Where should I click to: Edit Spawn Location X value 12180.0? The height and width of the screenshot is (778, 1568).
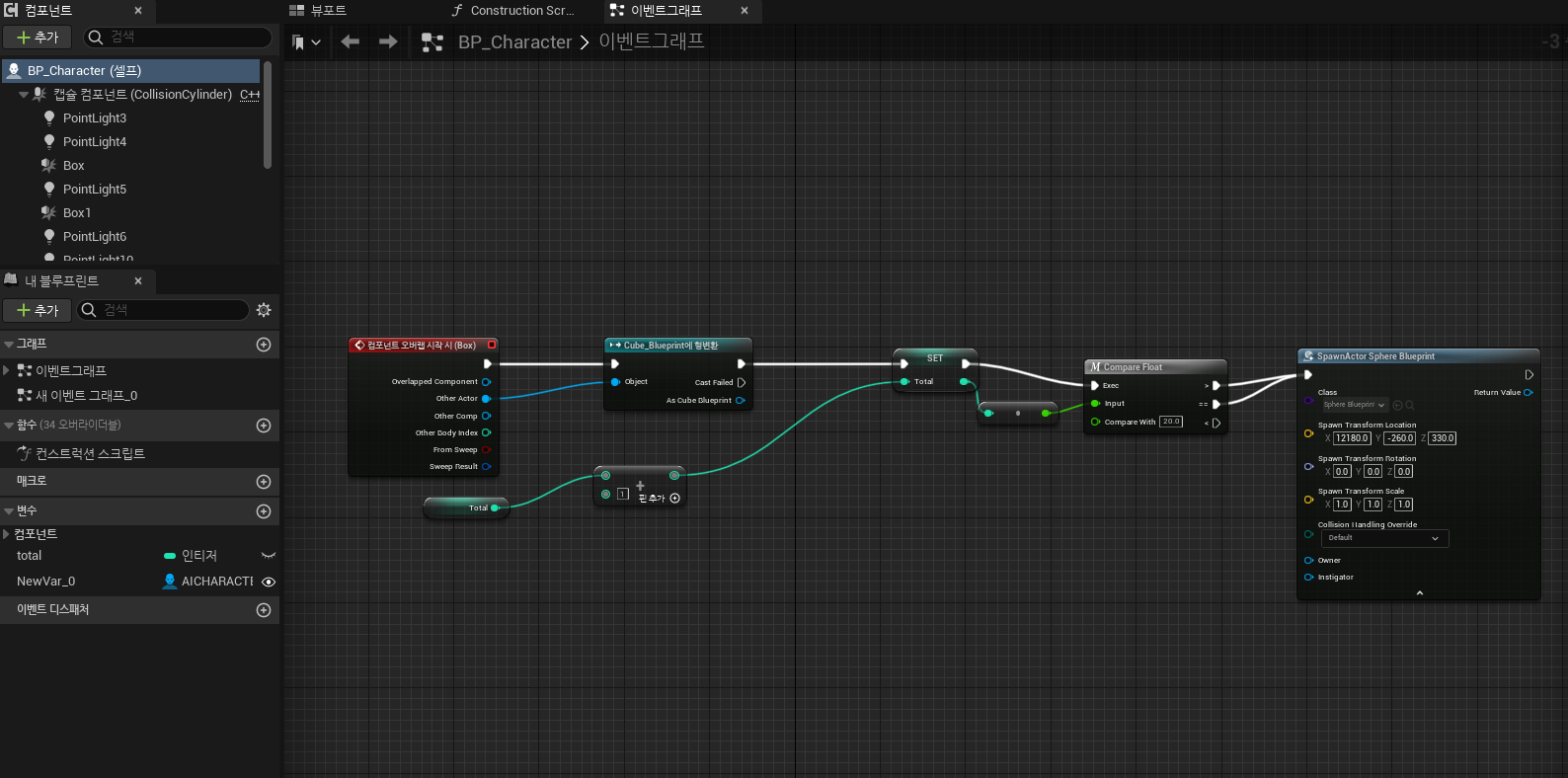1352,438
